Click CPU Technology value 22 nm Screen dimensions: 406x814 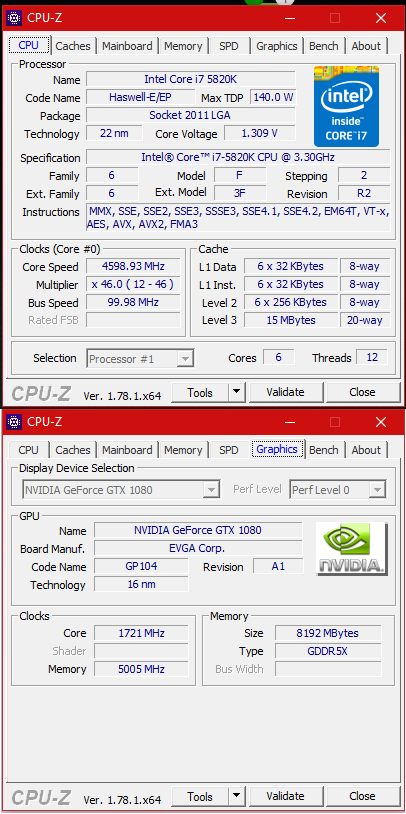point(114,133)
